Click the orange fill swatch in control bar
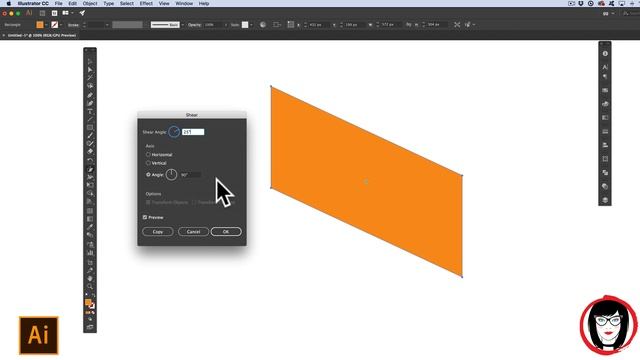640x360 pixels. (40, 25)
